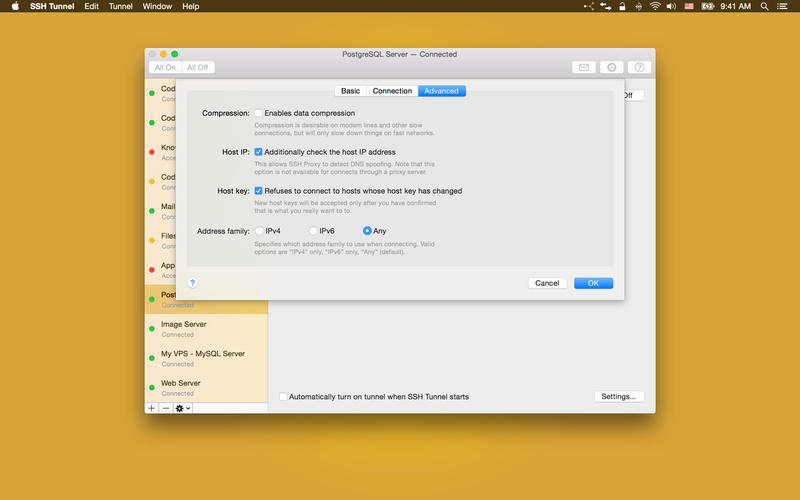Switch to the Connection tab
This screenshot has width=800, height=500.
pyautogui.click(x=392, y=91)
